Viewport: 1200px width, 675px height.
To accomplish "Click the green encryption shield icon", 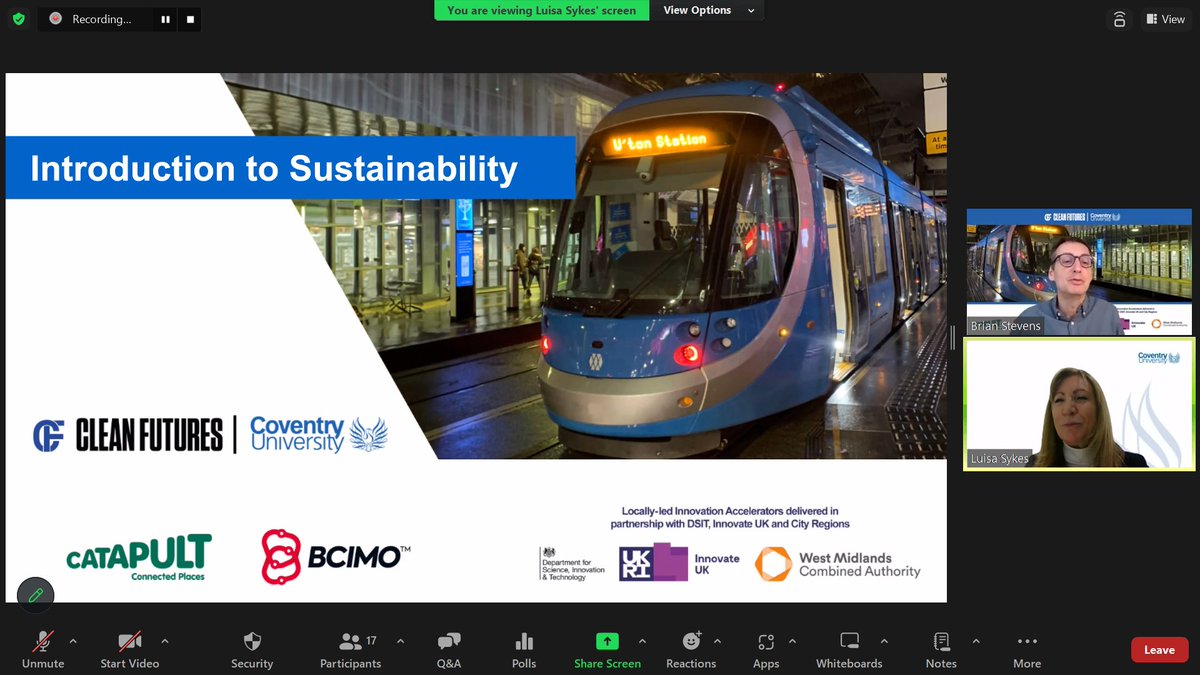I will [x=18, y=18].
